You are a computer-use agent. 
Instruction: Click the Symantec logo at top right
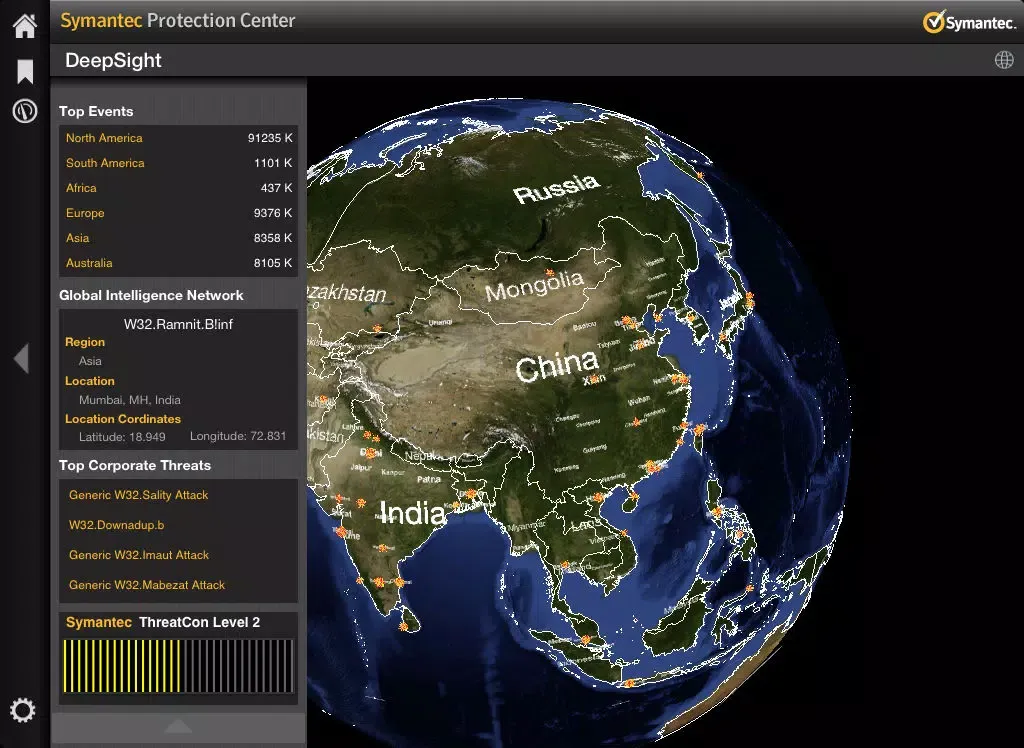coord(970,22)
